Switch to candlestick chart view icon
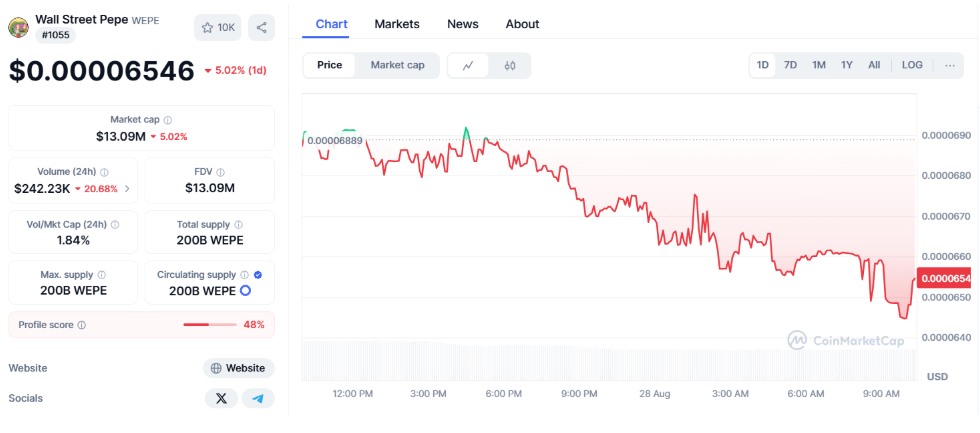980x433 pixels. 510,66
